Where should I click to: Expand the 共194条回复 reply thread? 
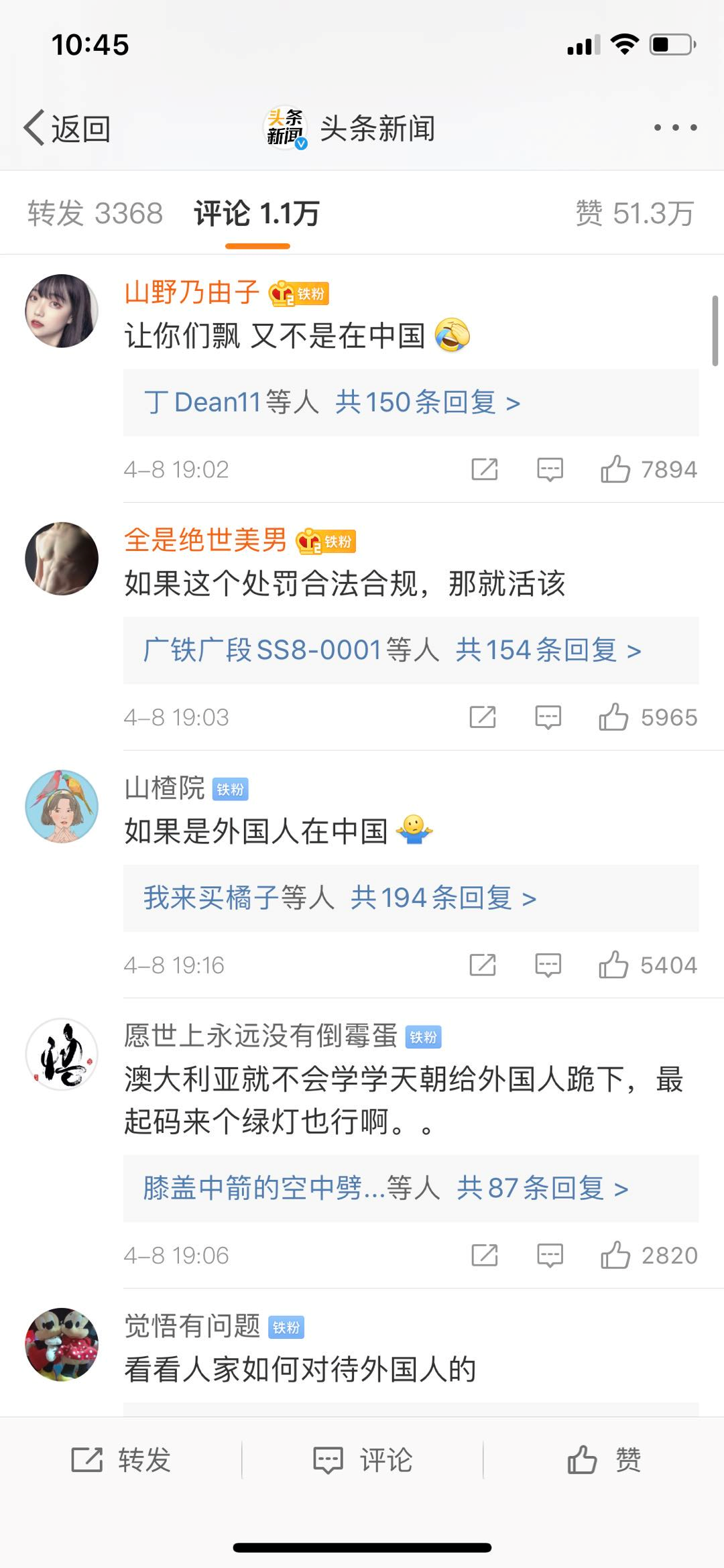(443, 898)
